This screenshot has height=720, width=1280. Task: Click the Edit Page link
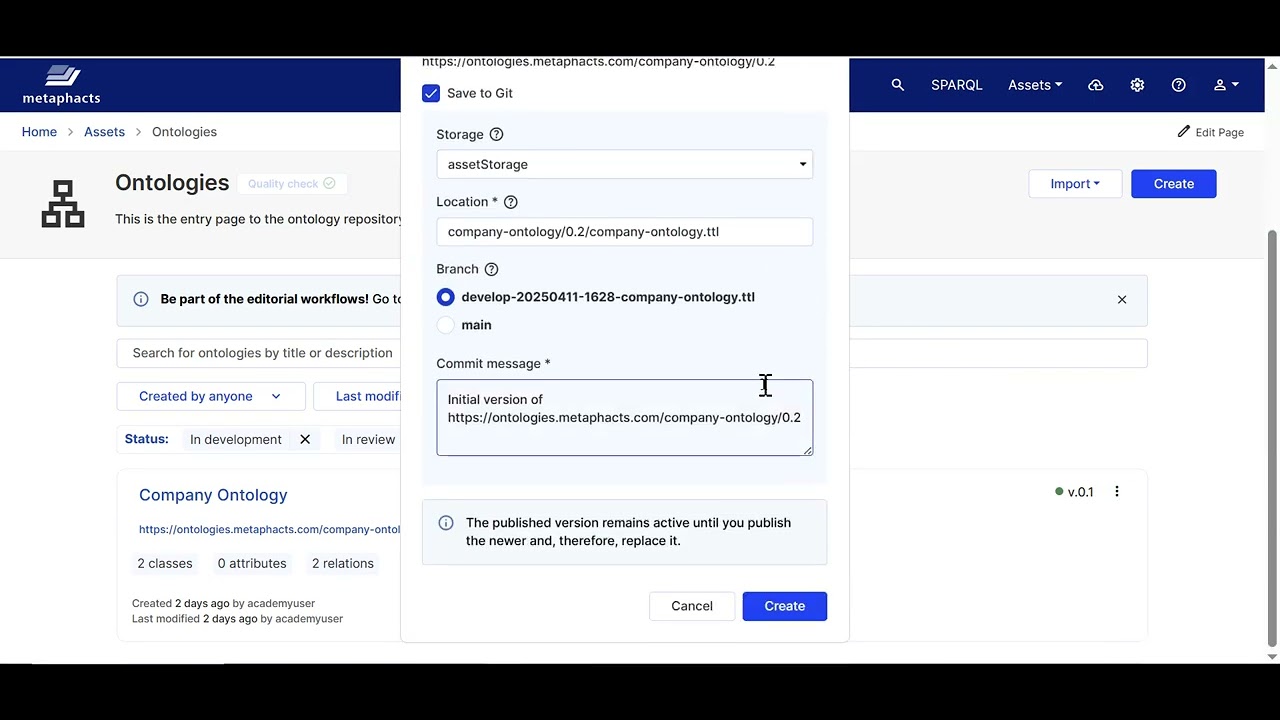(x=1211, y=132)
